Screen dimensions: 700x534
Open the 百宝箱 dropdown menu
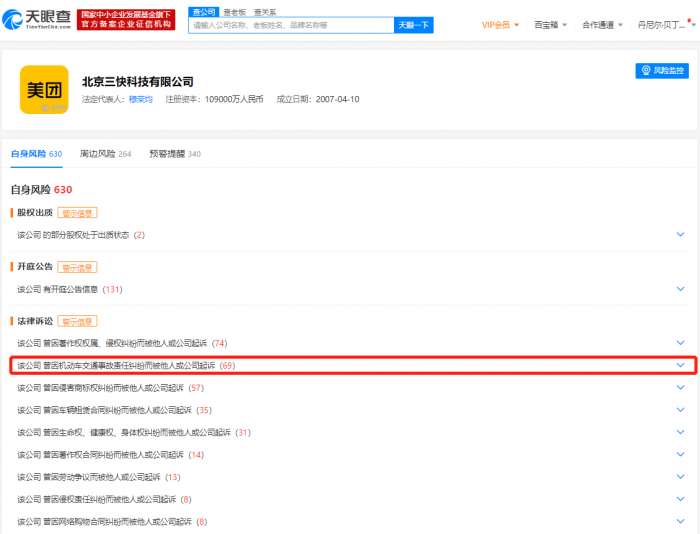click(550, 25)
